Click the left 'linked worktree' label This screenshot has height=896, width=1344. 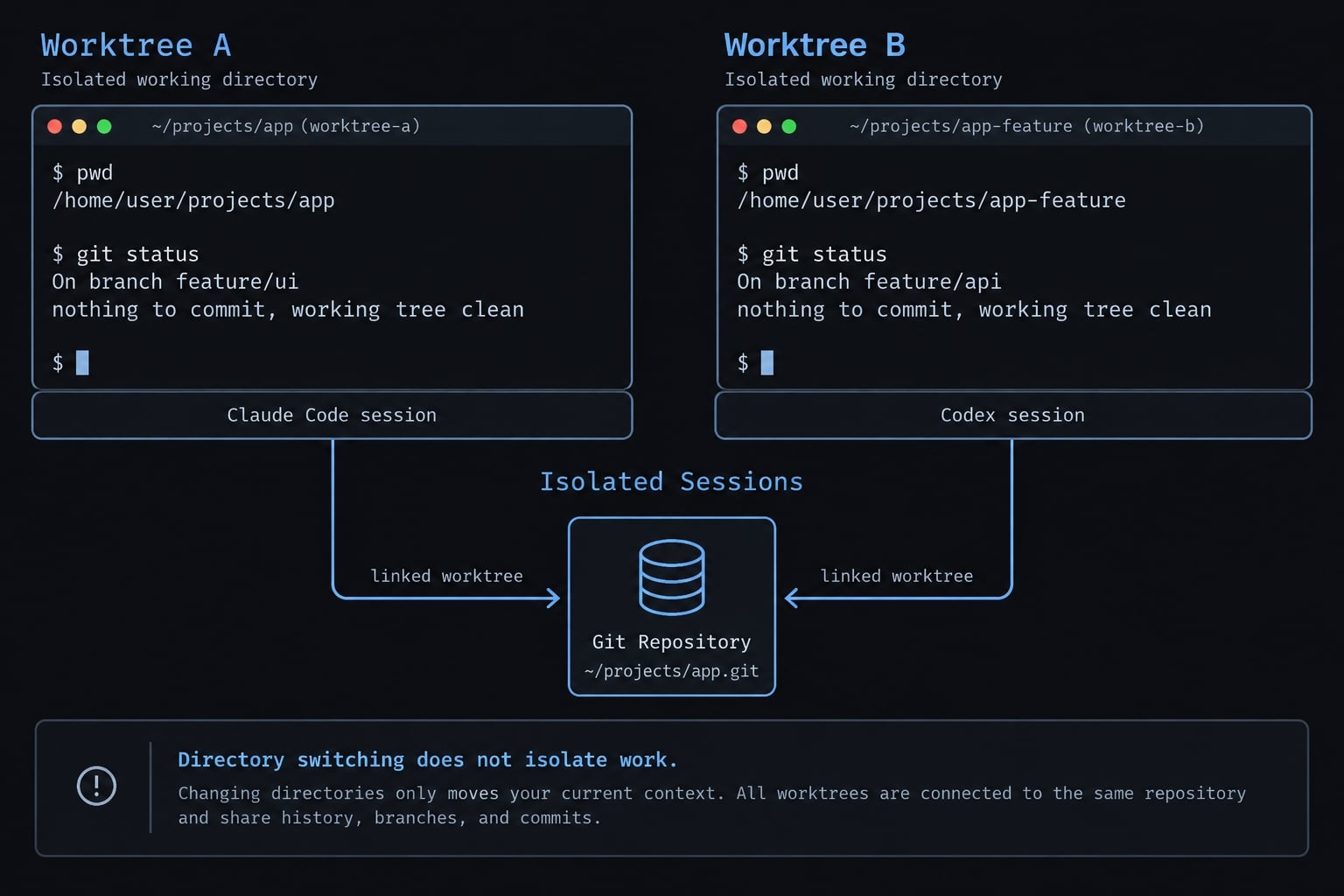point(446,576)
